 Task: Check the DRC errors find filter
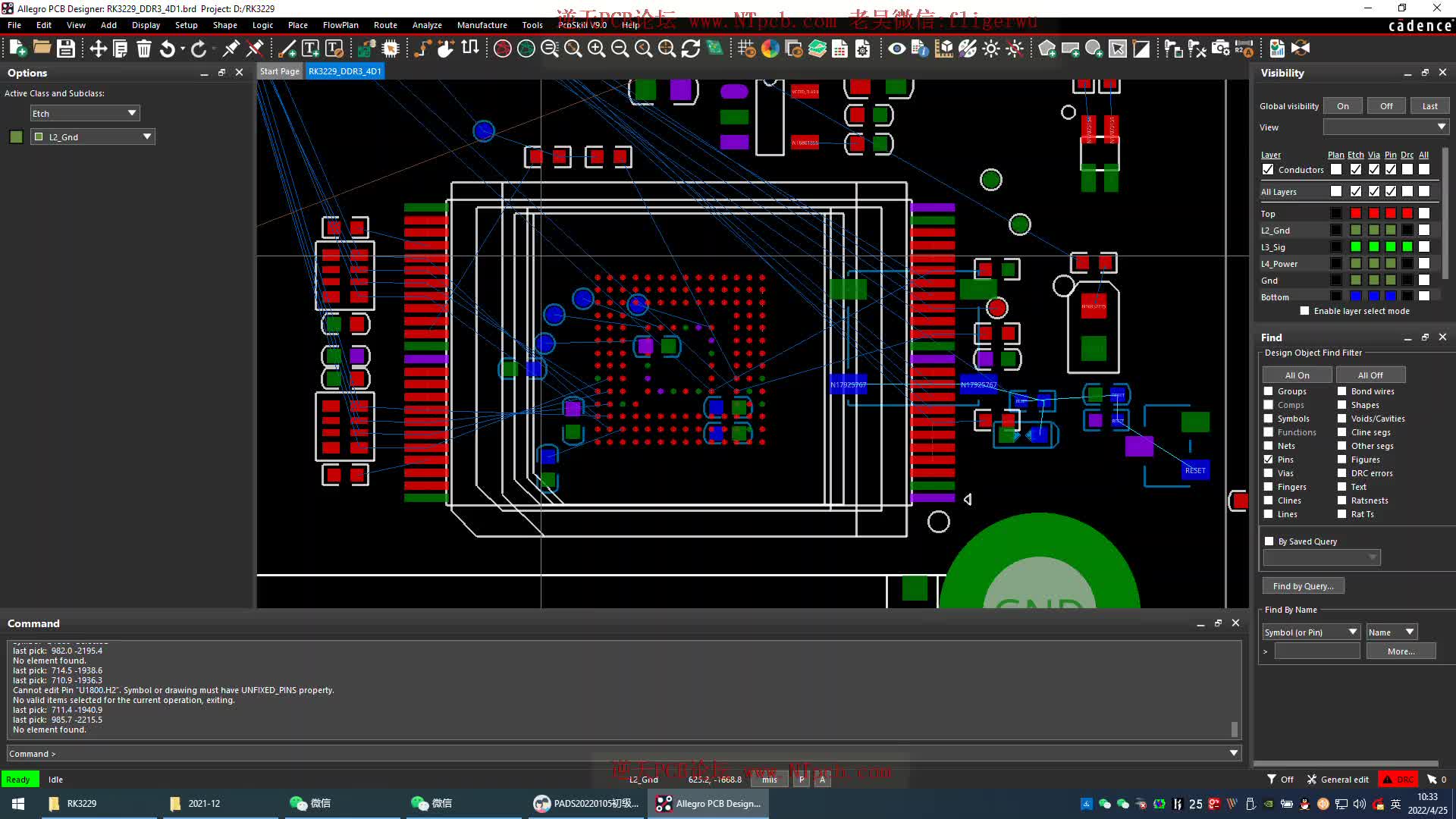(1341, 473)
